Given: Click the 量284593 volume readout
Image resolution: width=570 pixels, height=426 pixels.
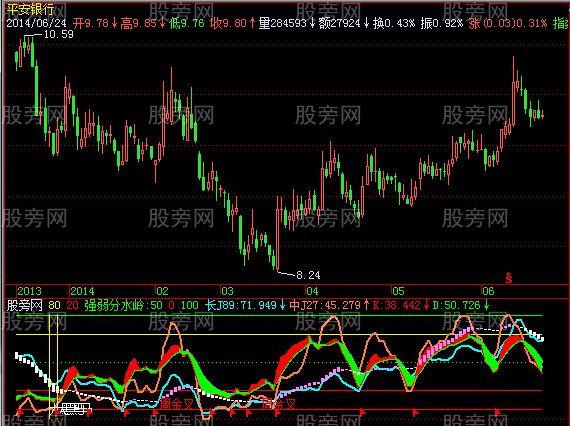Looking at the screenshot, I should (x=283, y=23).
